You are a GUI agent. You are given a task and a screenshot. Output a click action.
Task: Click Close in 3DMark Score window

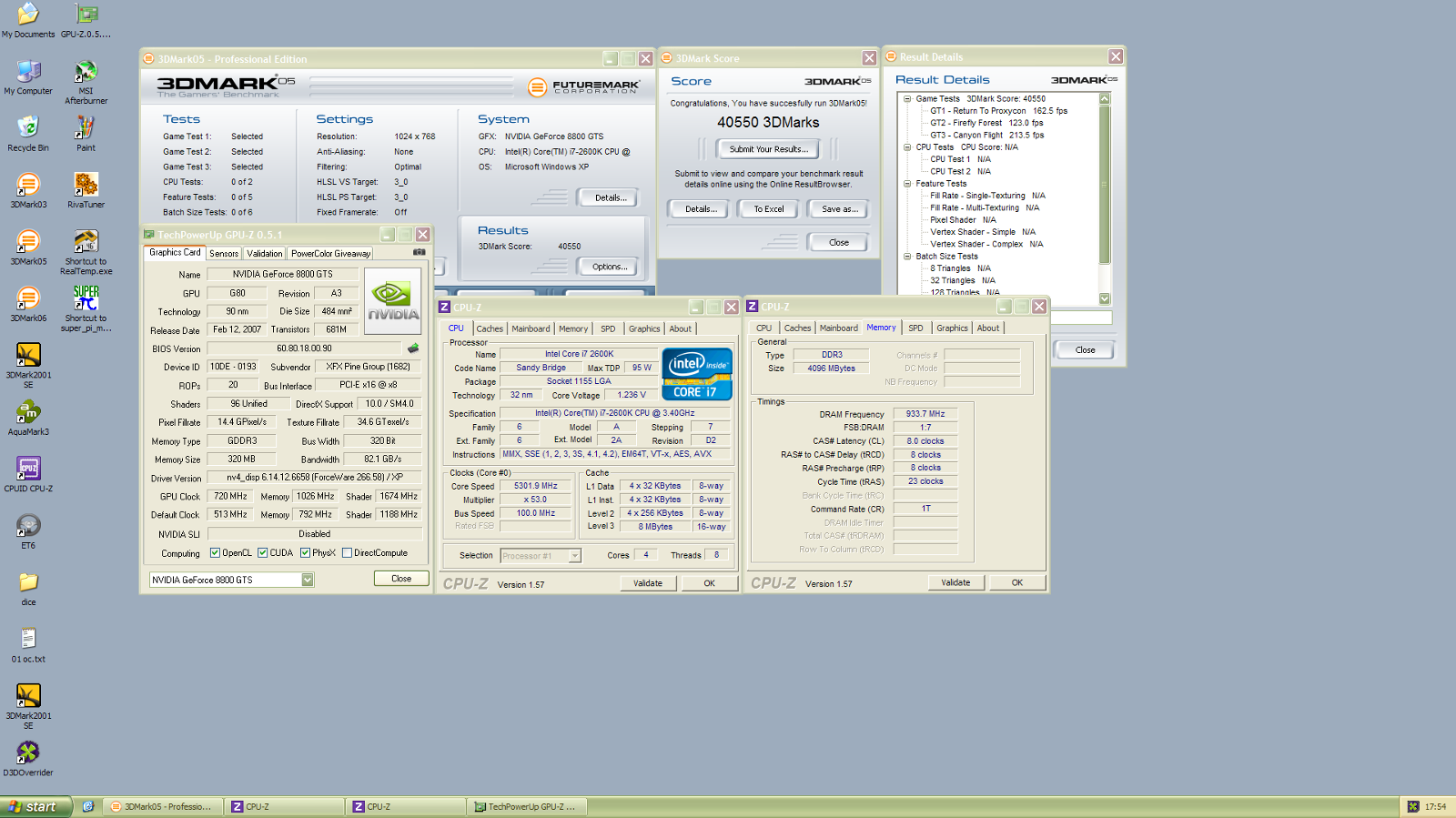point(838,243)
